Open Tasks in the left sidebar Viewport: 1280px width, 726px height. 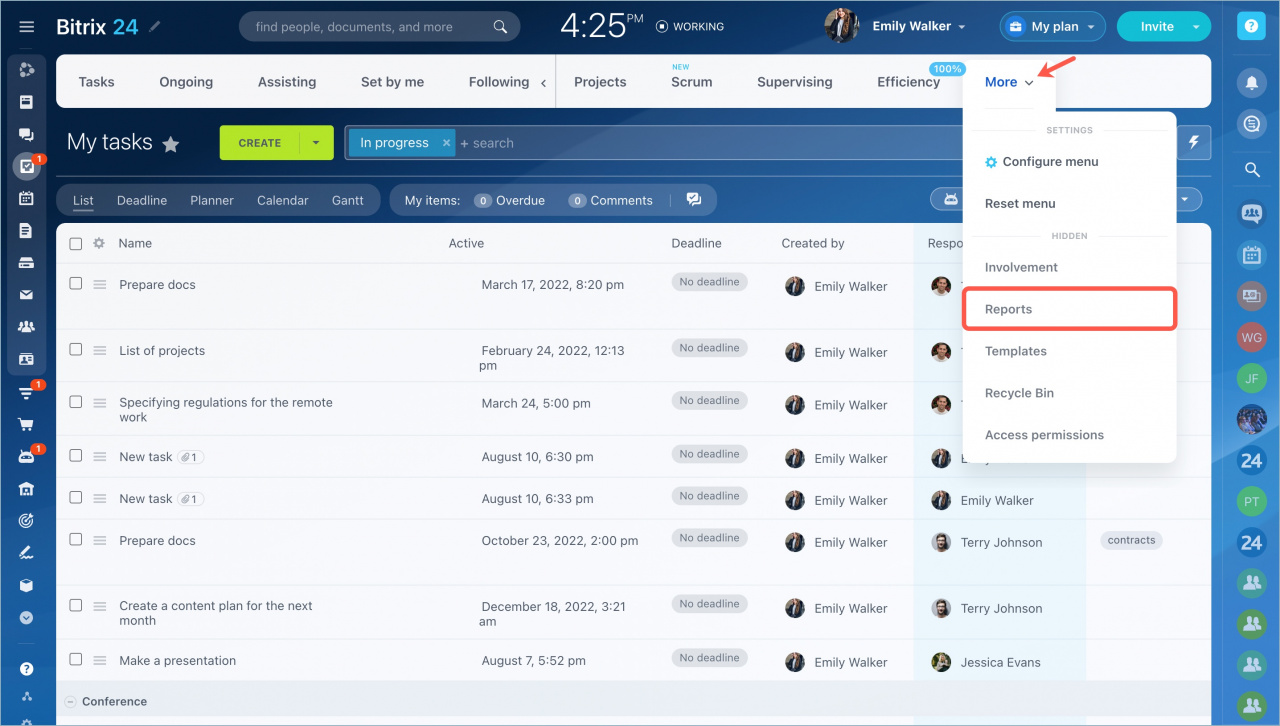pyautogui.click(x=27, y=167)
